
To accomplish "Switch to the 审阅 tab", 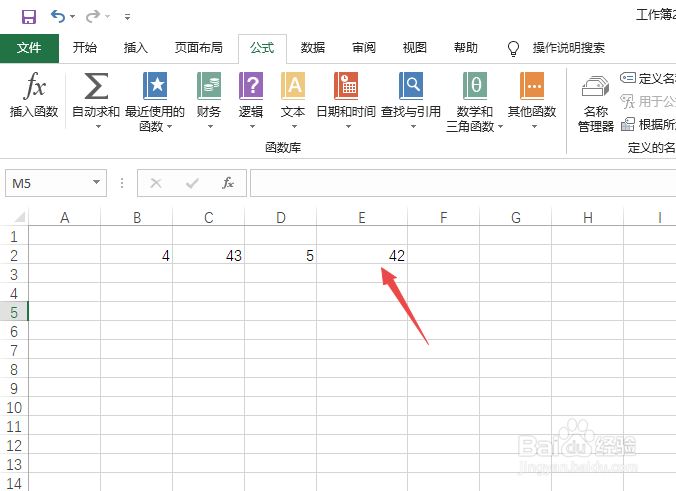I will coord(363,47).
